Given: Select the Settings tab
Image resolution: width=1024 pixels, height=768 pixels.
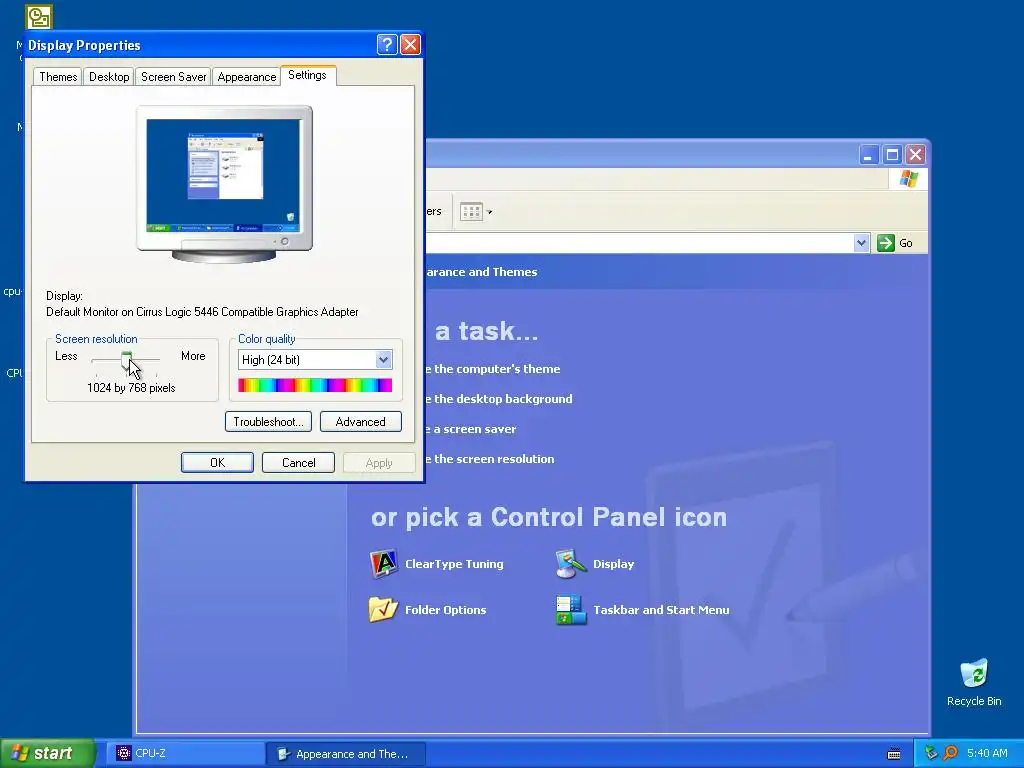Looking at the screenshot, I should click(308, 75).
